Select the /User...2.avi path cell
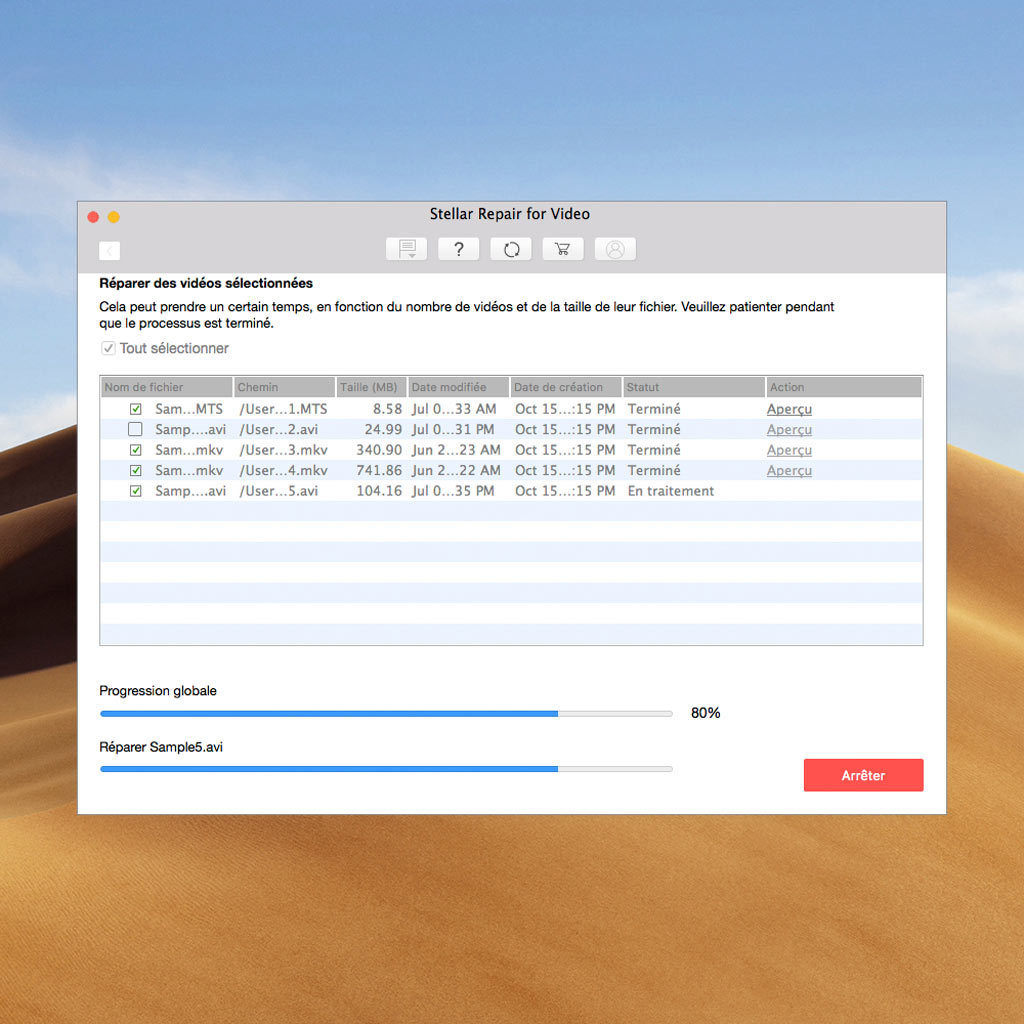Viewport: 1024px width, 1024px height. 279,429
